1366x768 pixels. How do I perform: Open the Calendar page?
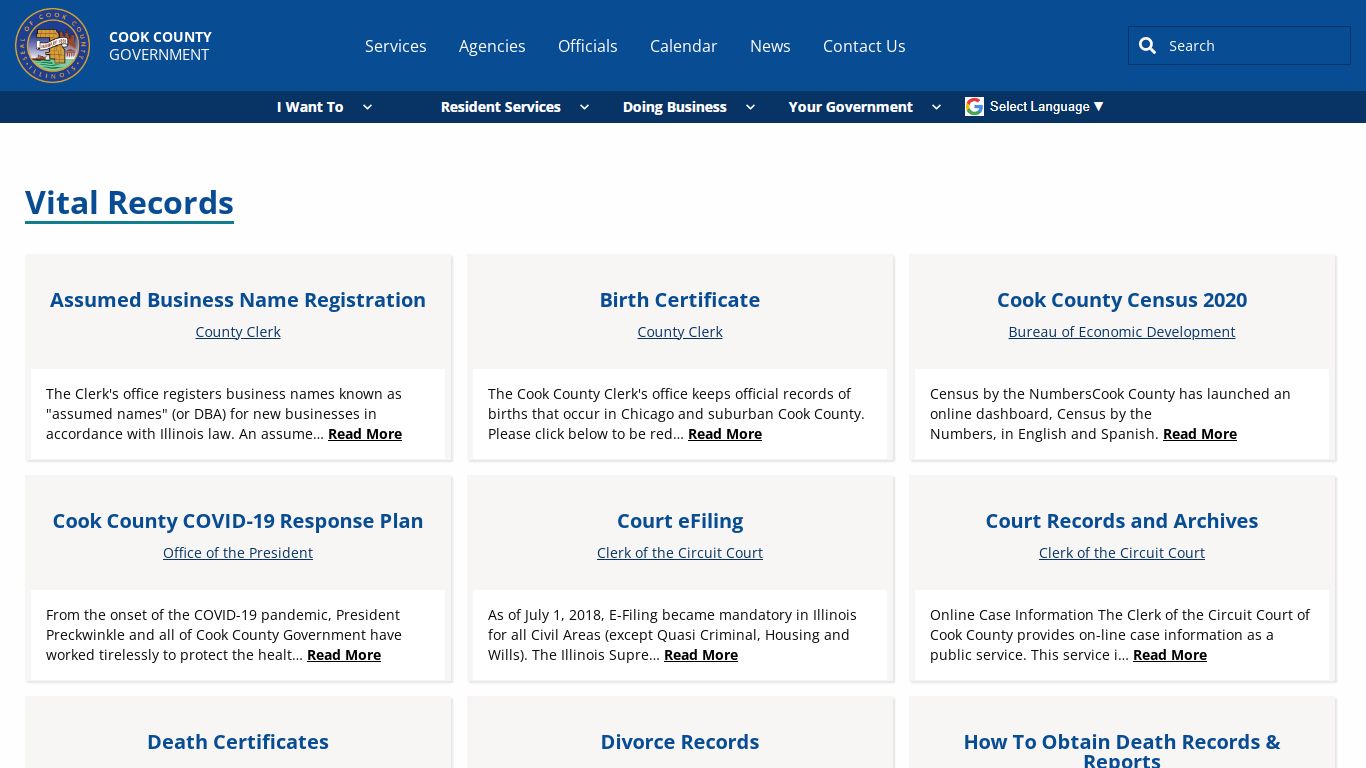pyautogui.click(x=683, y=46)
